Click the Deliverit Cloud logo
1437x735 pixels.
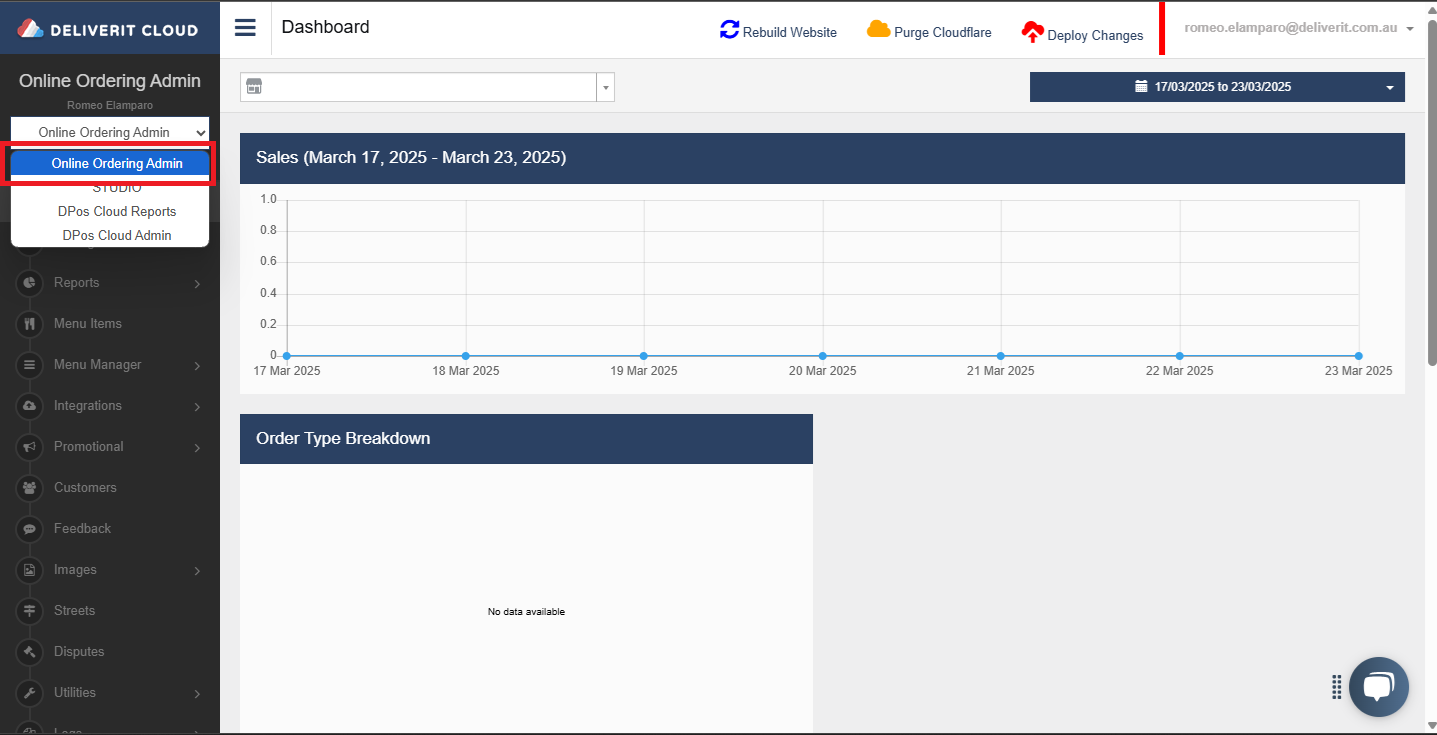click(x=109, y=29)
